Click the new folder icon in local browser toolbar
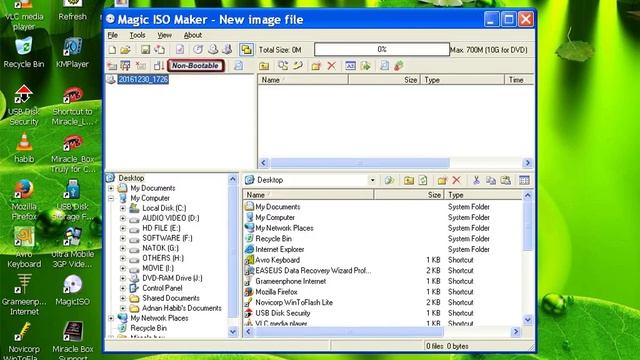This screenshot has width=640, height=360. coord(442,180)
